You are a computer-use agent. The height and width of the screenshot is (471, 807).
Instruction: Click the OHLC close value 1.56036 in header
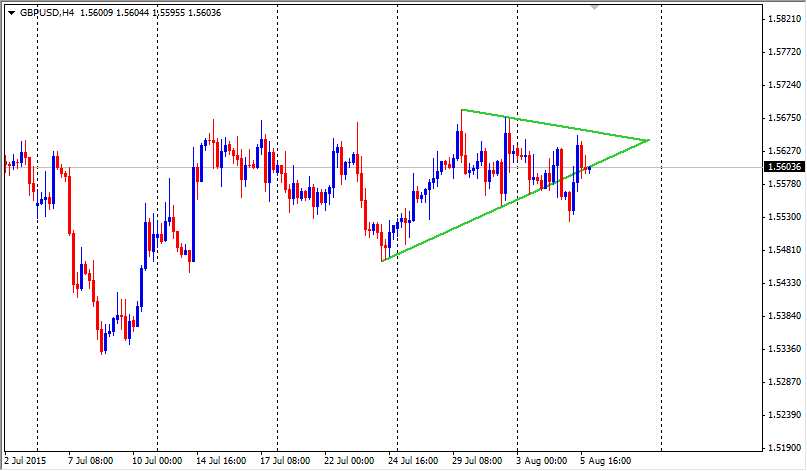pyautogui.click(x=204, y=13)
